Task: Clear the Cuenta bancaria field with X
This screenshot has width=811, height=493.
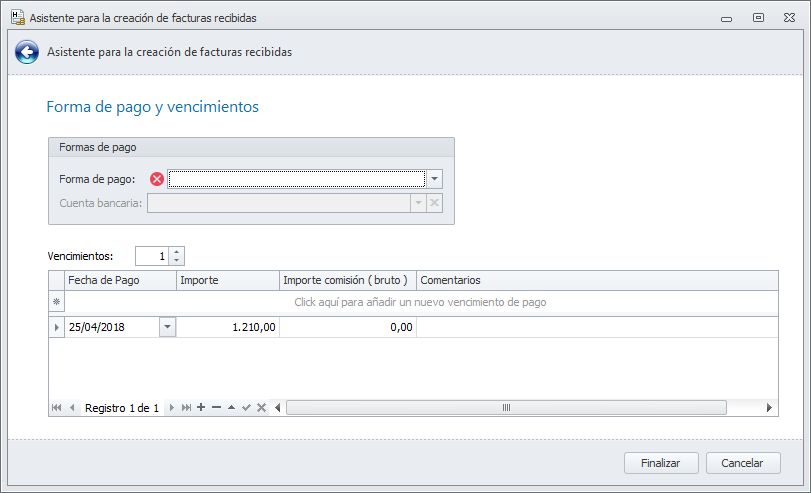Action: pyautogui.click(x=434, y=203)
